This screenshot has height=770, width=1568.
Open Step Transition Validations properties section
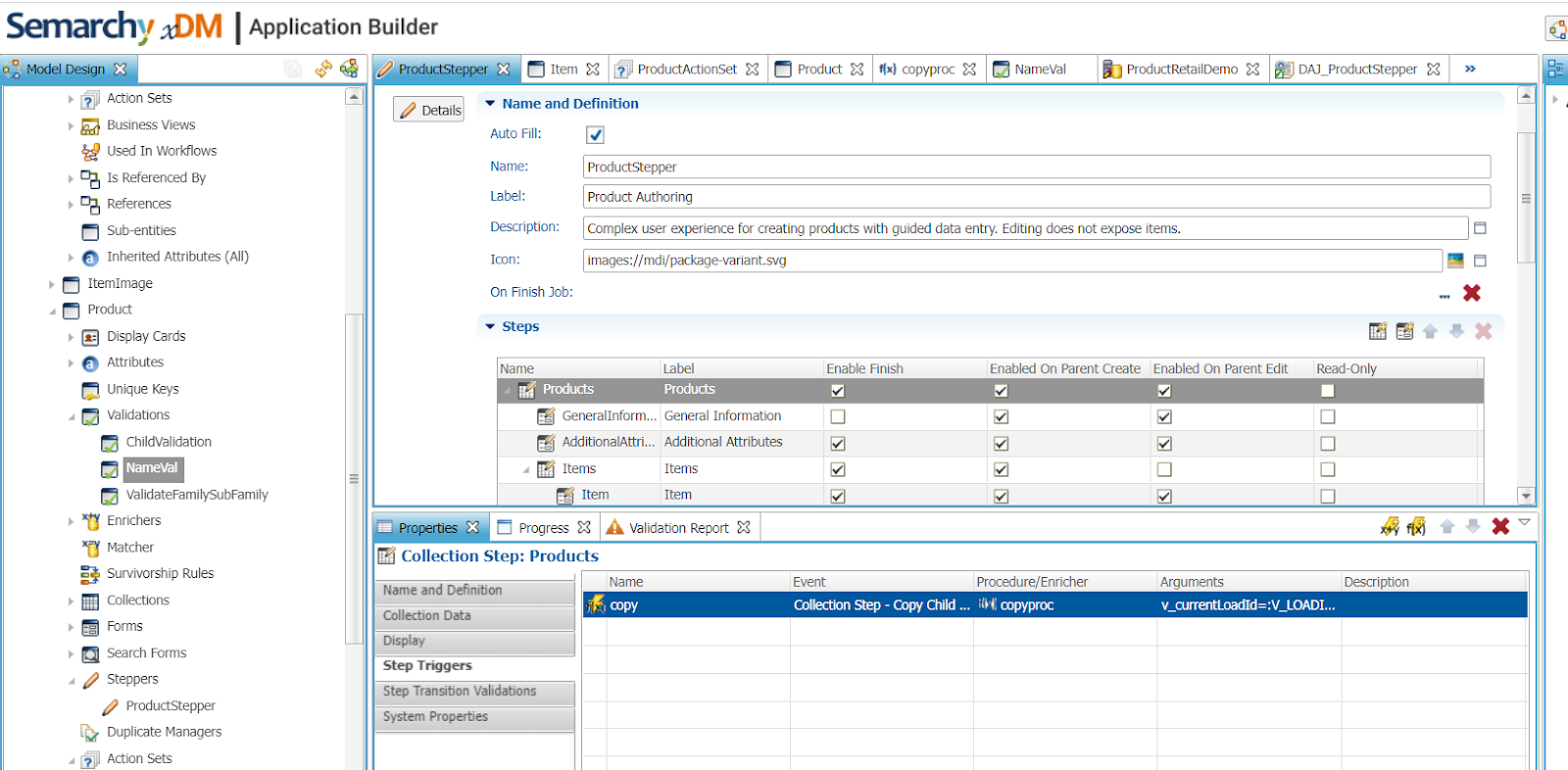click(475, 692)
